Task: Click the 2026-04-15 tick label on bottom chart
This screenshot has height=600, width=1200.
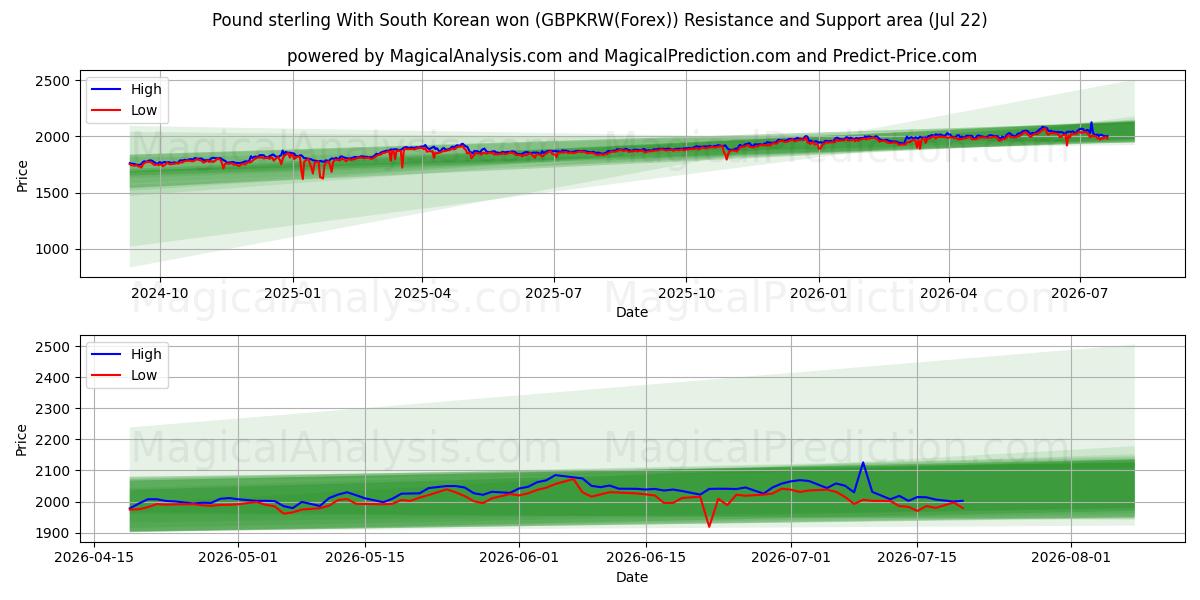Action: coord(95,559)
